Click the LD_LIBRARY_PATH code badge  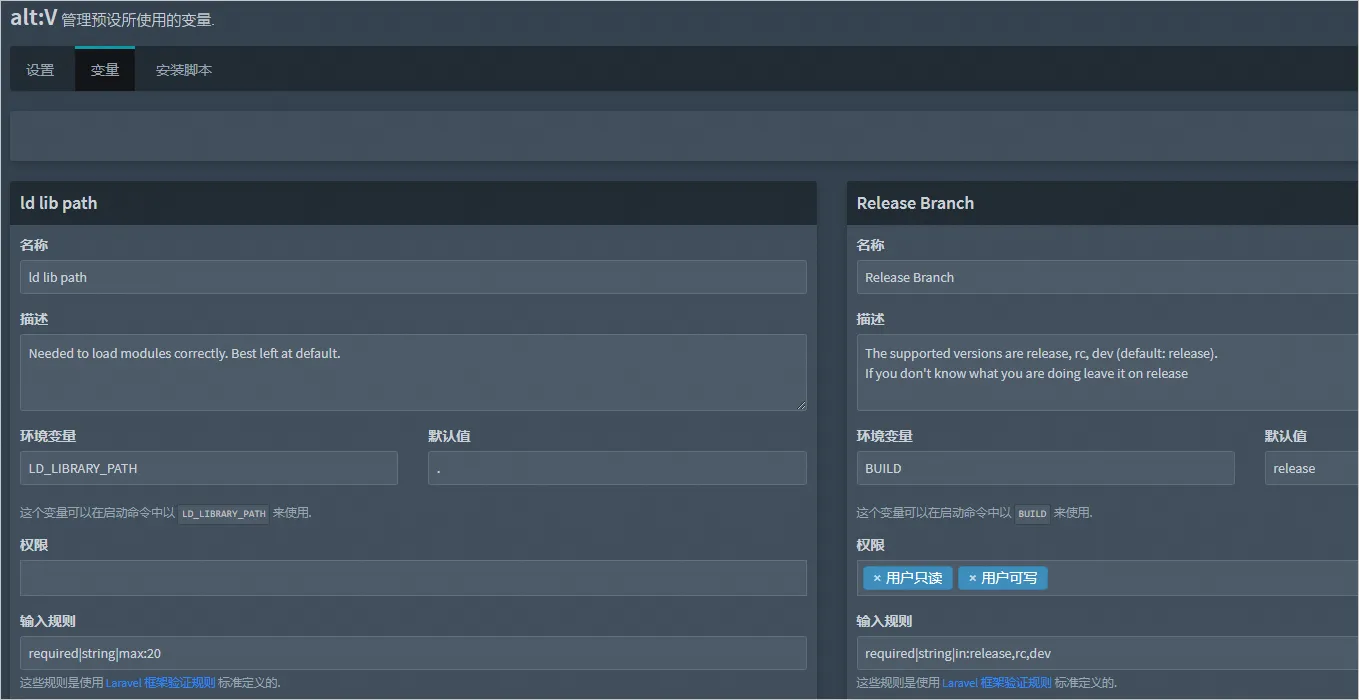[x=224, y=514]
